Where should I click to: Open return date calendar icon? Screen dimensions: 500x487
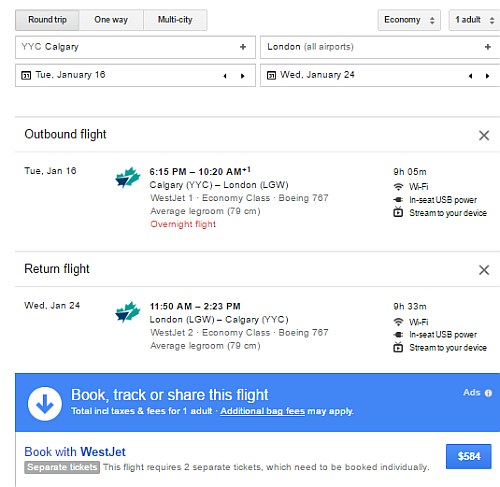(271, 75)
